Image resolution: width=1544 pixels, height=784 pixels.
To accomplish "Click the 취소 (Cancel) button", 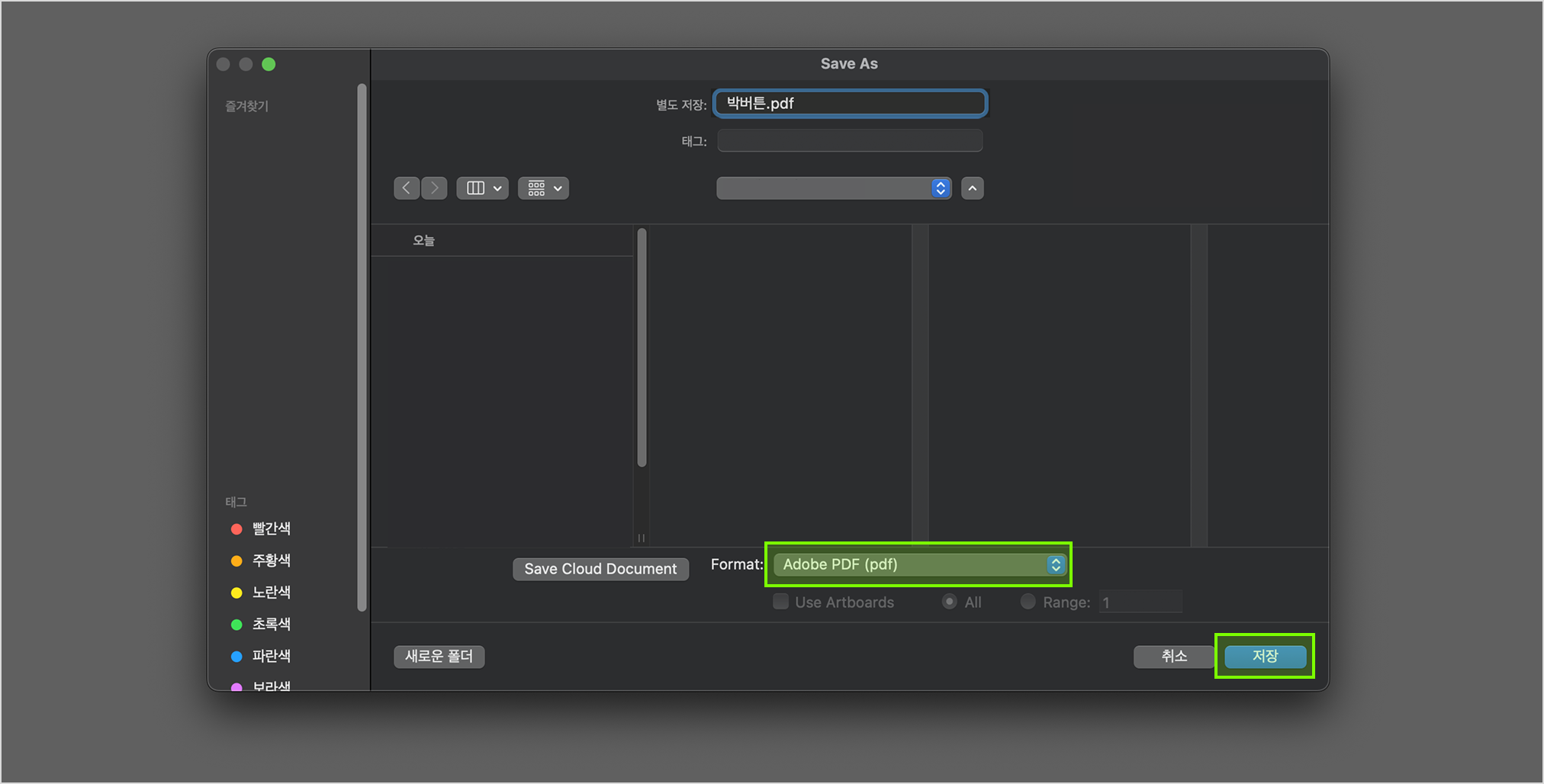I will point(1173,657).
